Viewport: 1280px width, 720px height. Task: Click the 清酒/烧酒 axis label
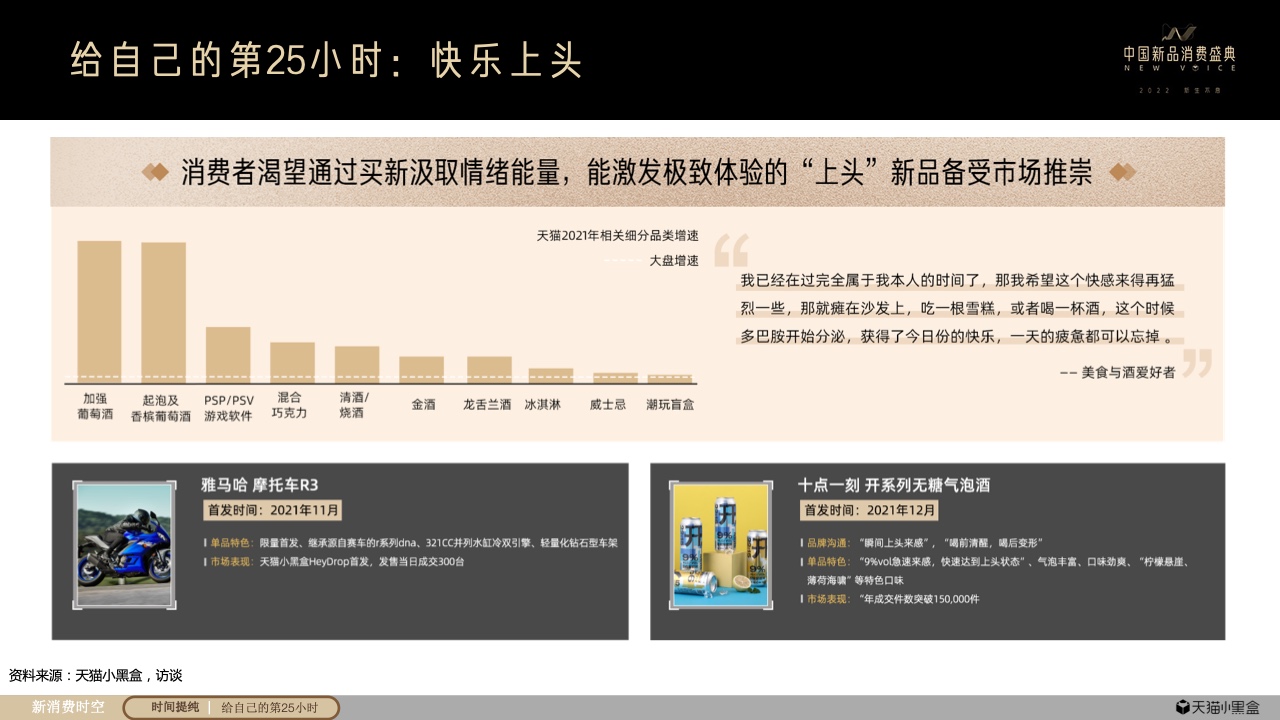354,405
